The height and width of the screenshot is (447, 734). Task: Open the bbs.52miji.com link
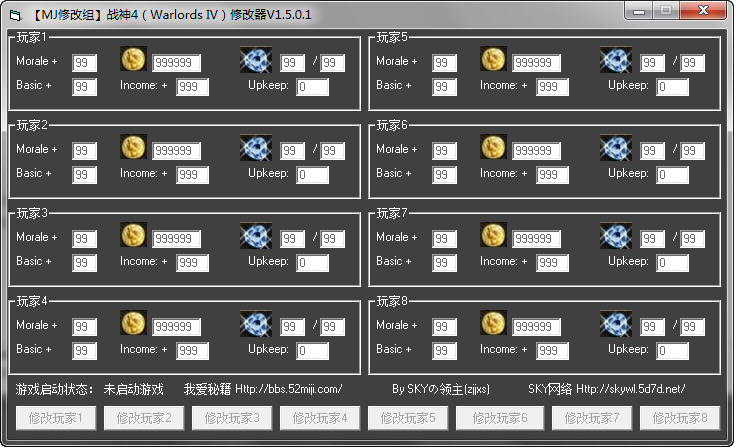click(x=288, y=389)
